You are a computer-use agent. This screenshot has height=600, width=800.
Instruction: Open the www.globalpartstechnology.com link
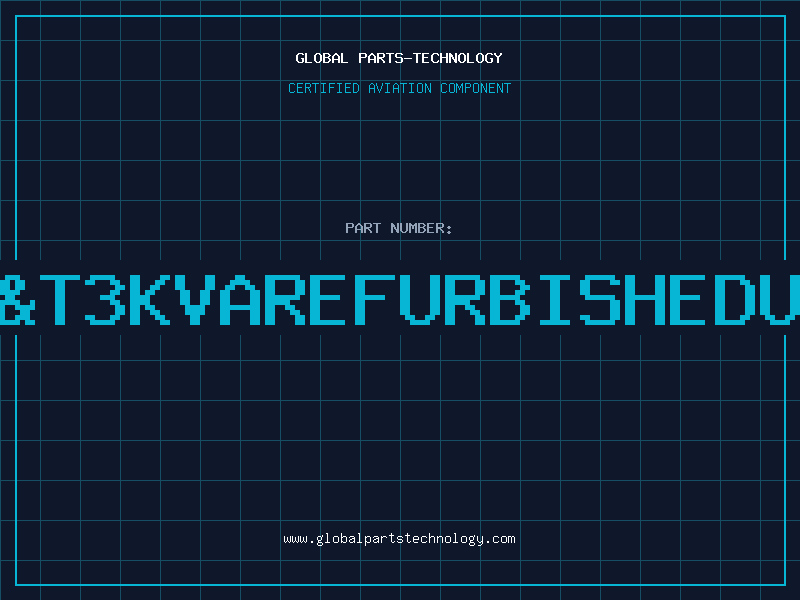tap(399, 539)
